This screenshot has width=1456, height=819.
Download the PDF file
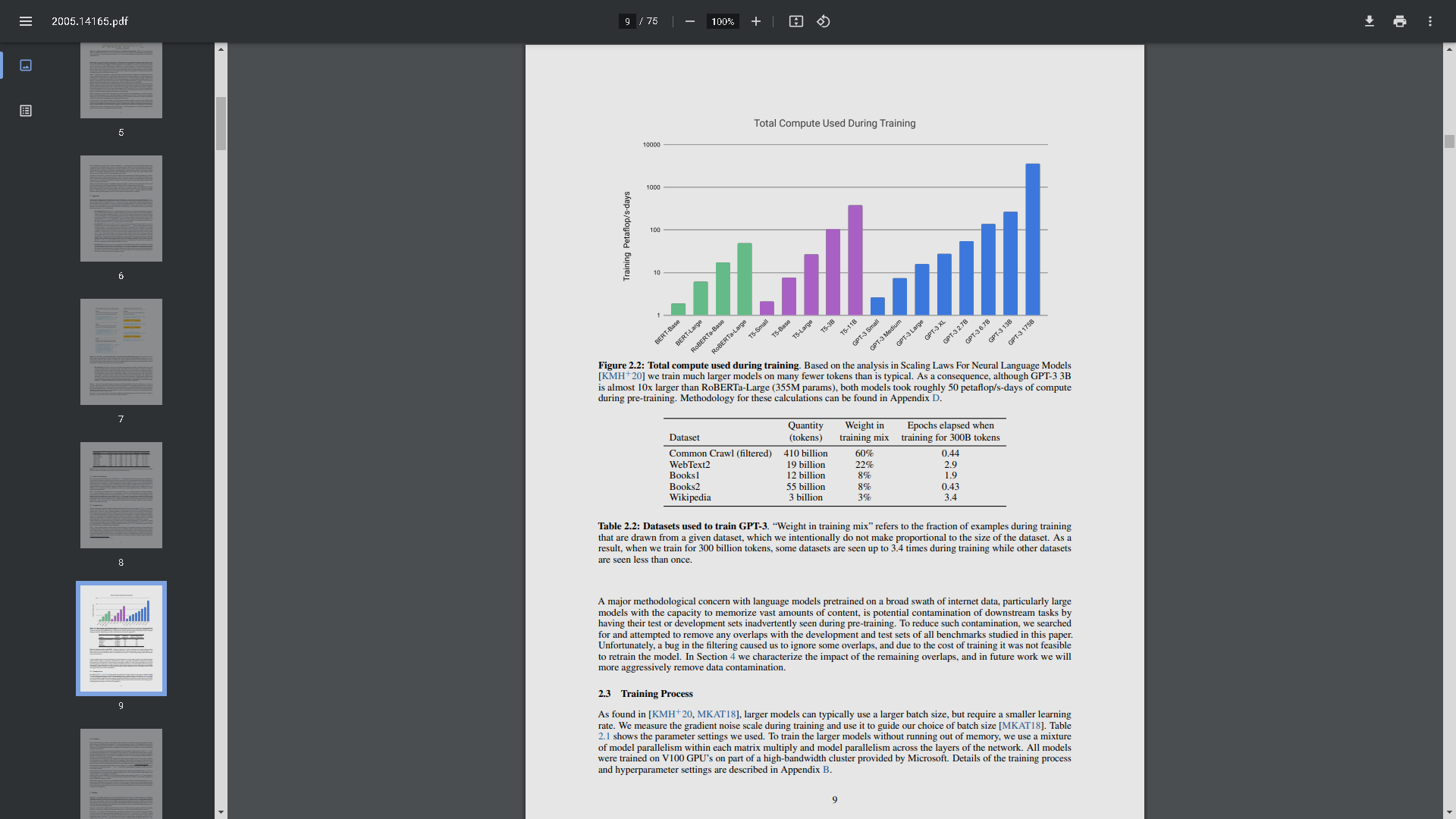click(x=1370, y=21)
